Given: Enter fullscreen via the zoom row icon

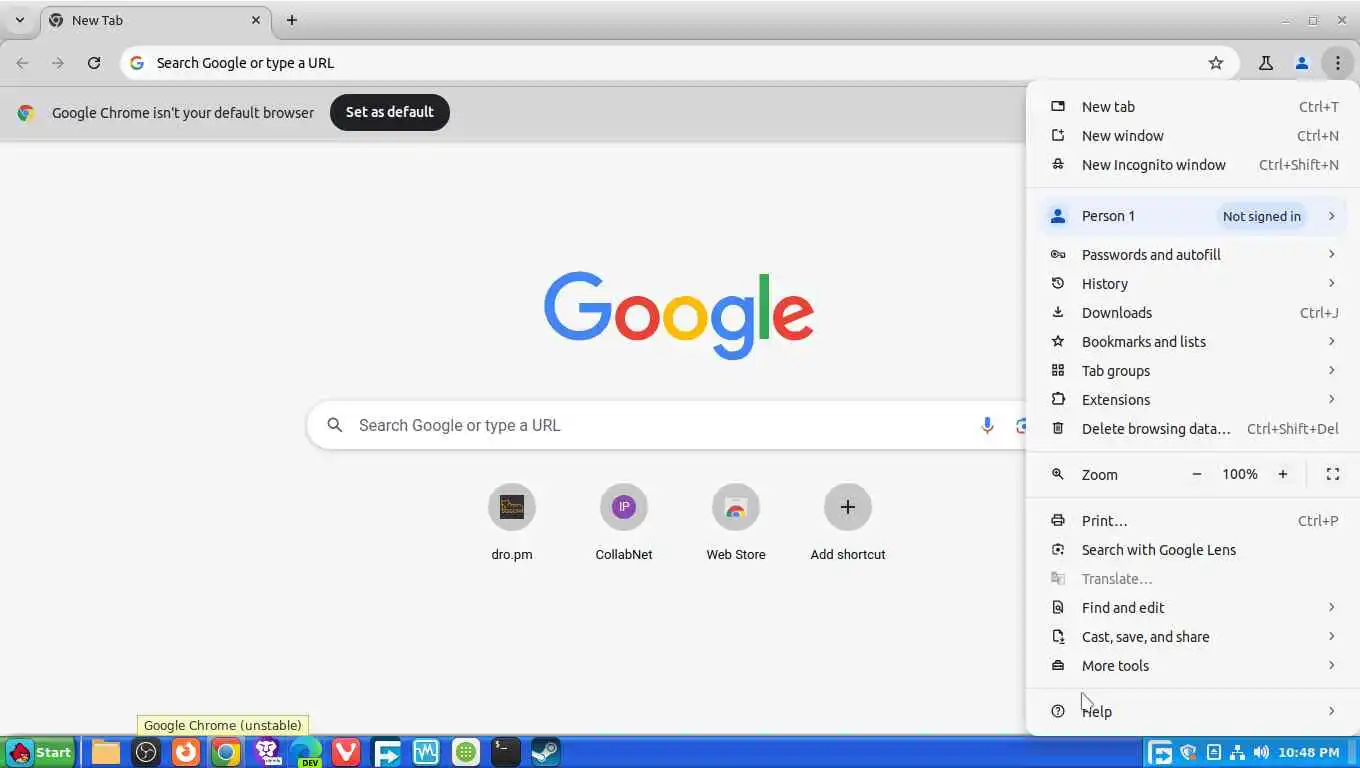Looking at the screenshot, I should pos(1332,475).
